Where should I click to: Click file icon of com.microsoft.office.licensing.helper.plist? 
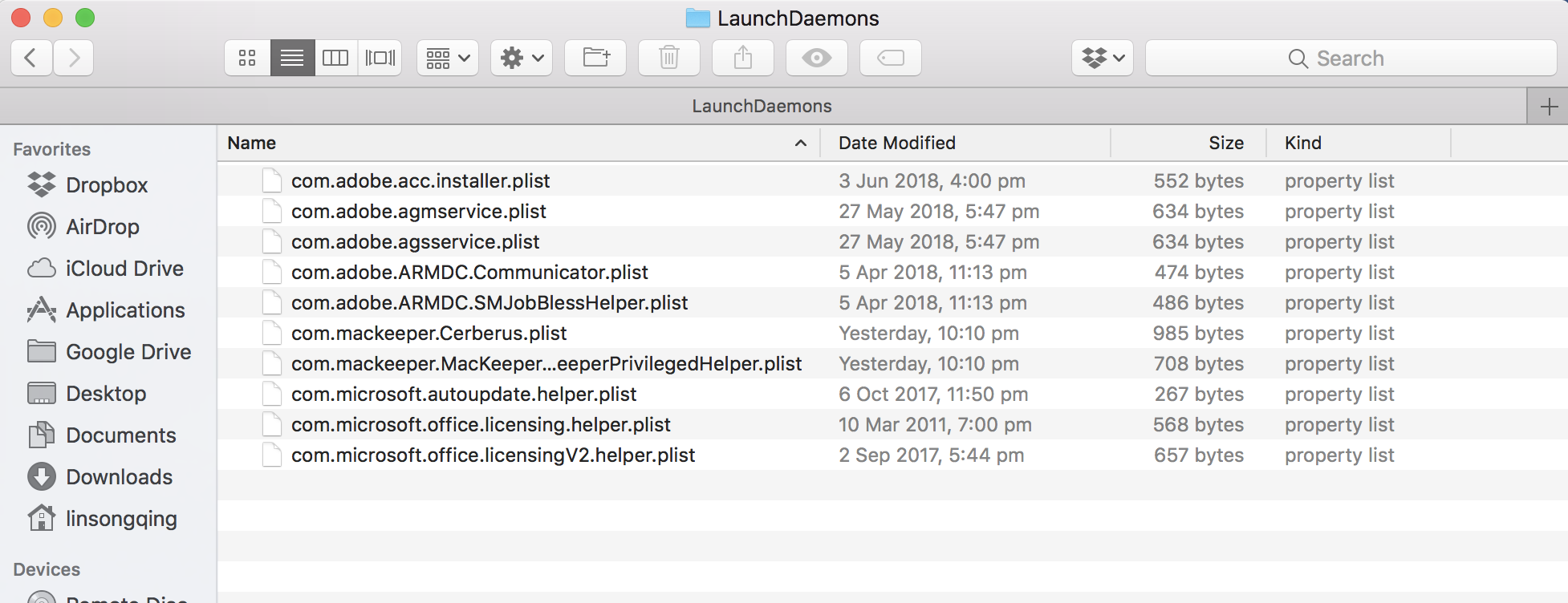tap(272, 424)
